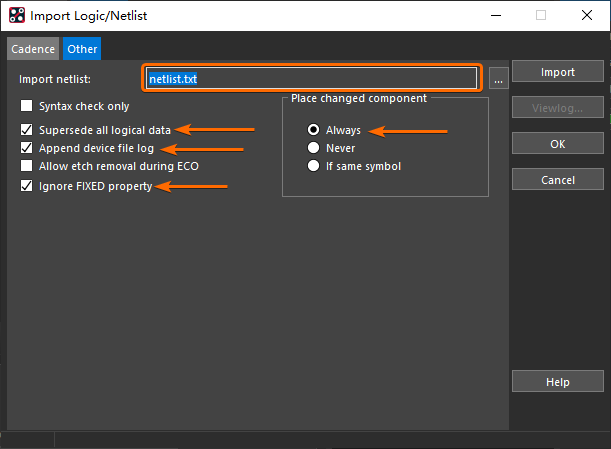
Task: Select the Always radio button
Action: (314, 130)
